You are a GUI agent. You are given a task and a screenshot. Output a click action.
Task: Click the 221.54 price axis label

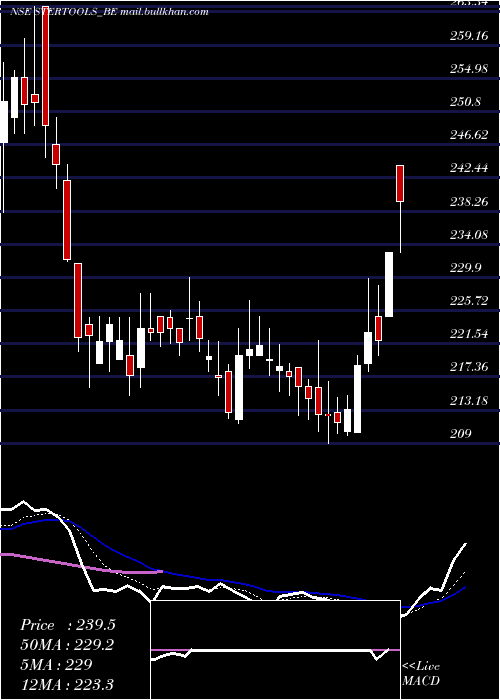point(469,334)
